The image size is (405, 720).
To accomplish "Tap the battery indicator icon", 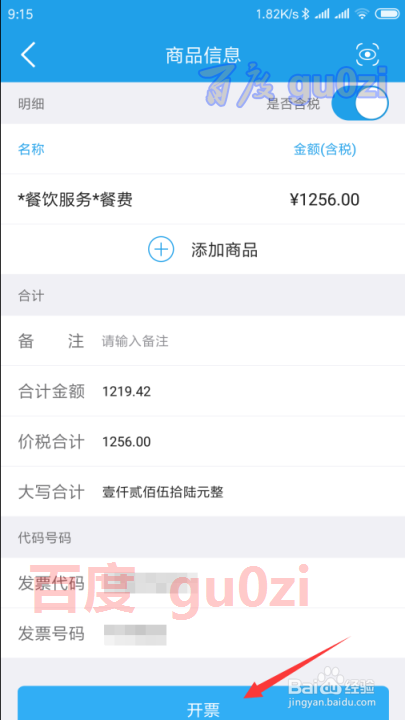I will (387, 14).
